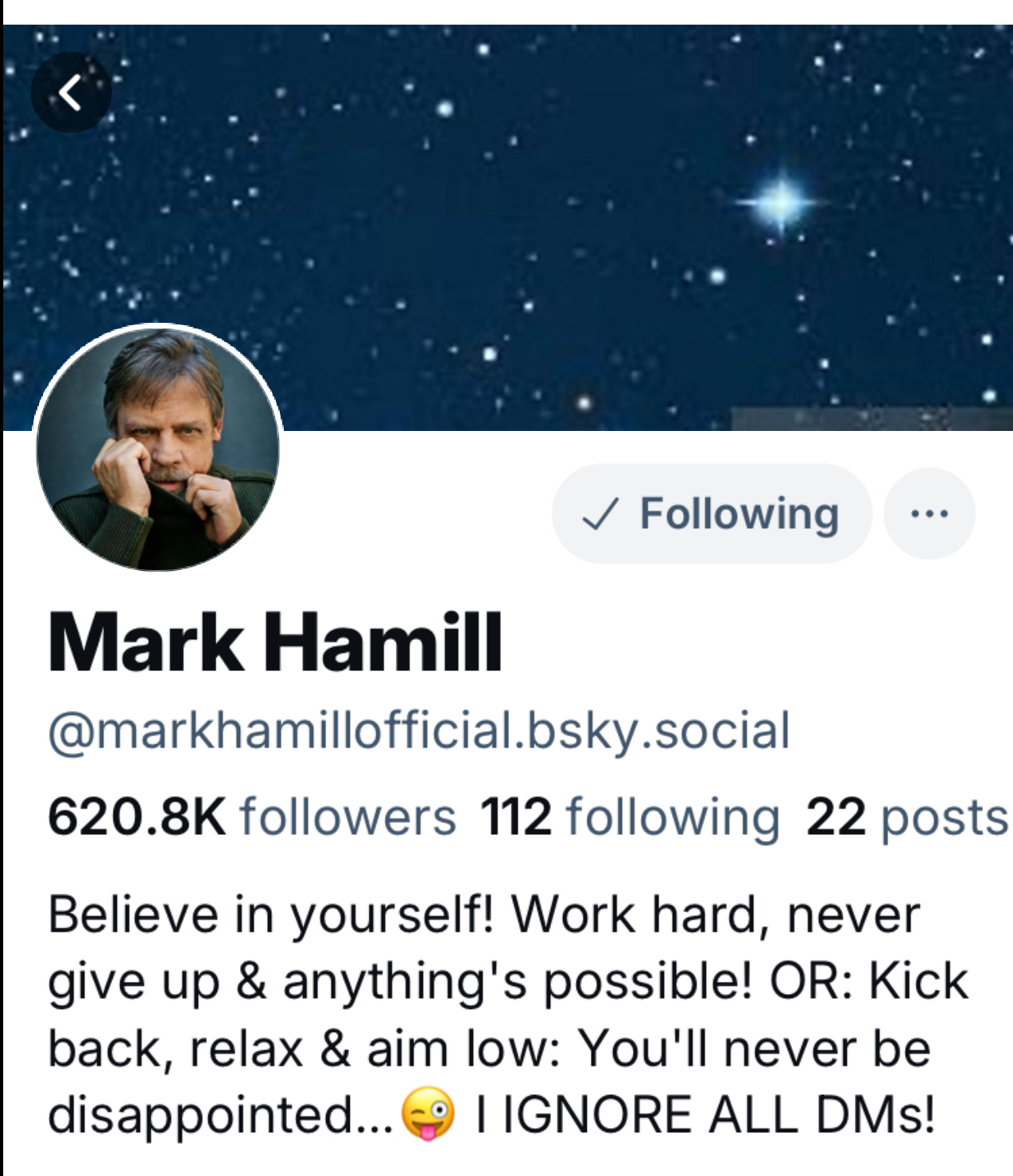The height and width of the screenshot is (1176, 1013).
Task: Click the @markhamillofficial.bsky.social handle
Action: pyautogui.click(x=419, y=731)
